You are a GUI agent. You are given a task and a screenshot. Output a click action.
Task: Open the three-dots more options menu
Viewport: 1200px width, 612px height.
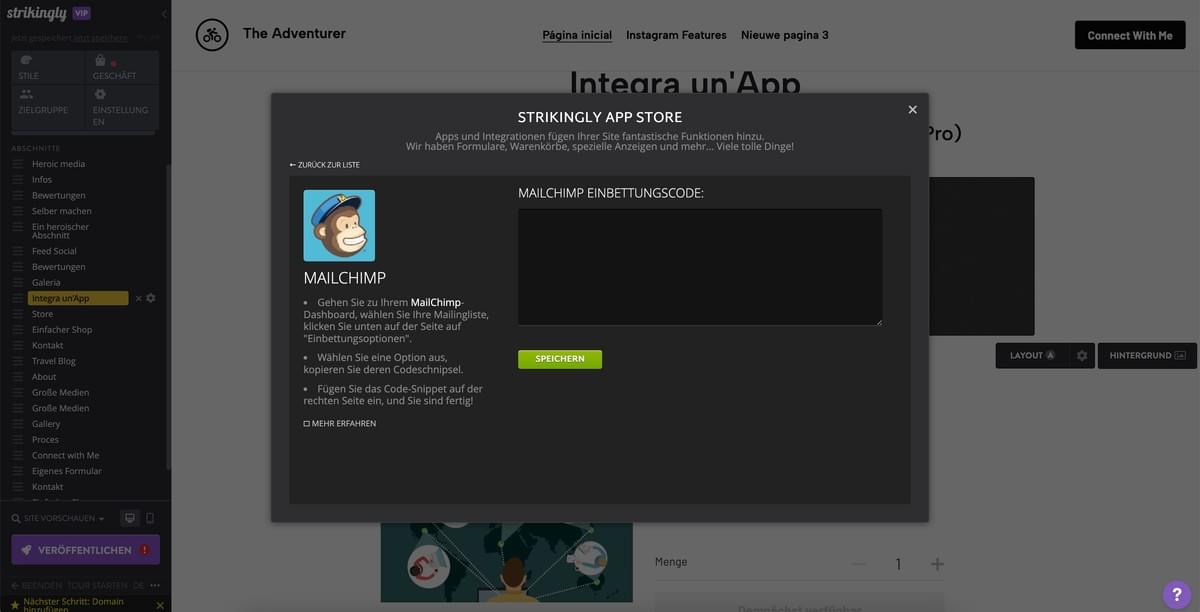pos(155,585)
